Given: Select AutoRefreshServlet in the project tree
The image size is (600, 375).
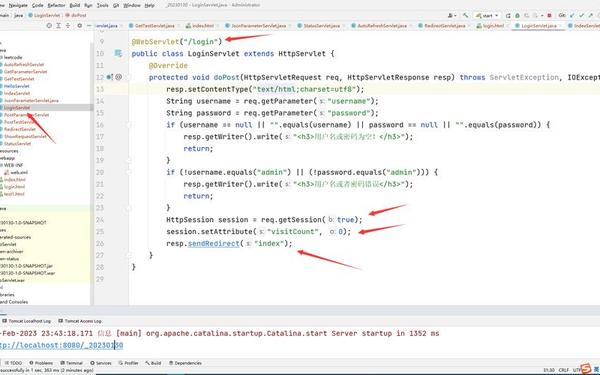Looking at the screenshot, I should (24, 64).
